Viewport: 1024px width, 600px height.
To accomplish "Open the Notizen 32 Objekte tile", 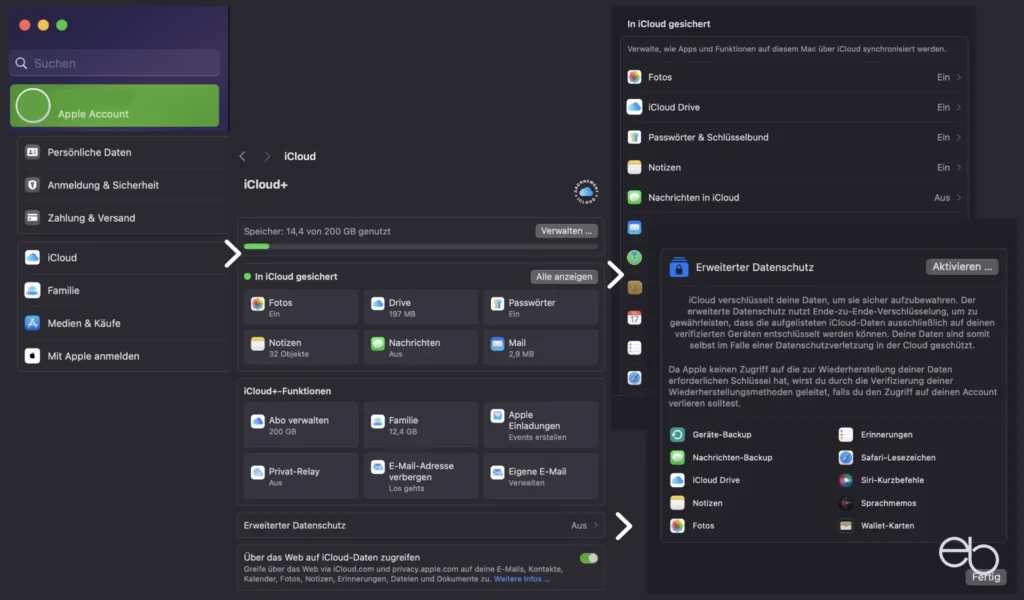I will pos(301,347).
